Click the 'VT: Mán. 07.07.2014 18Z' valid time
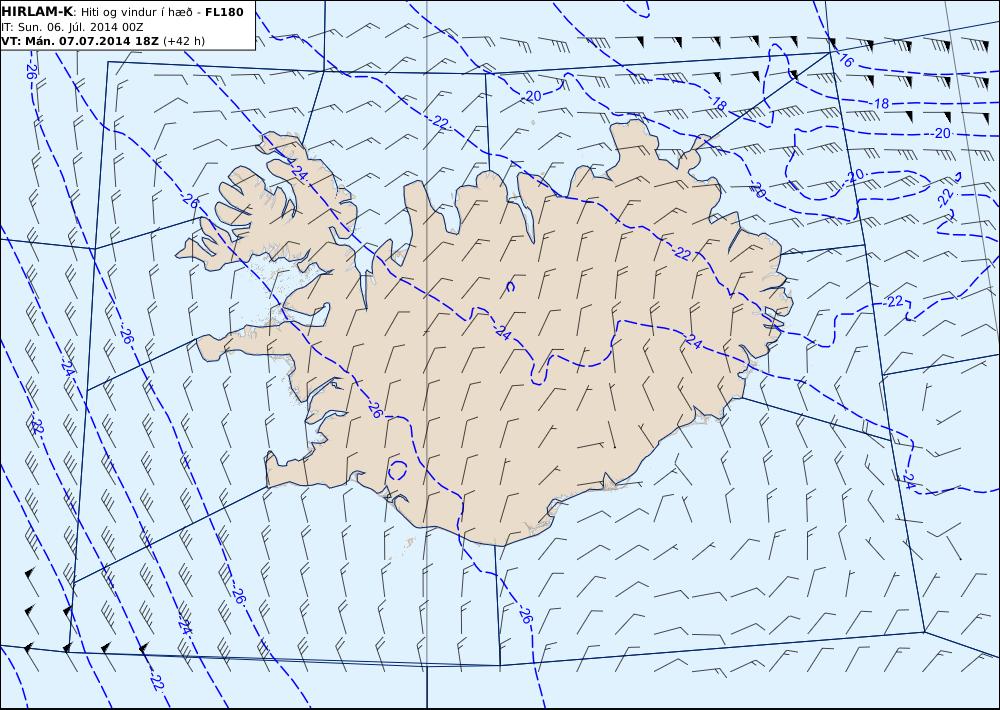This screenshot has height=710, width=1000. tap(80, 41)
